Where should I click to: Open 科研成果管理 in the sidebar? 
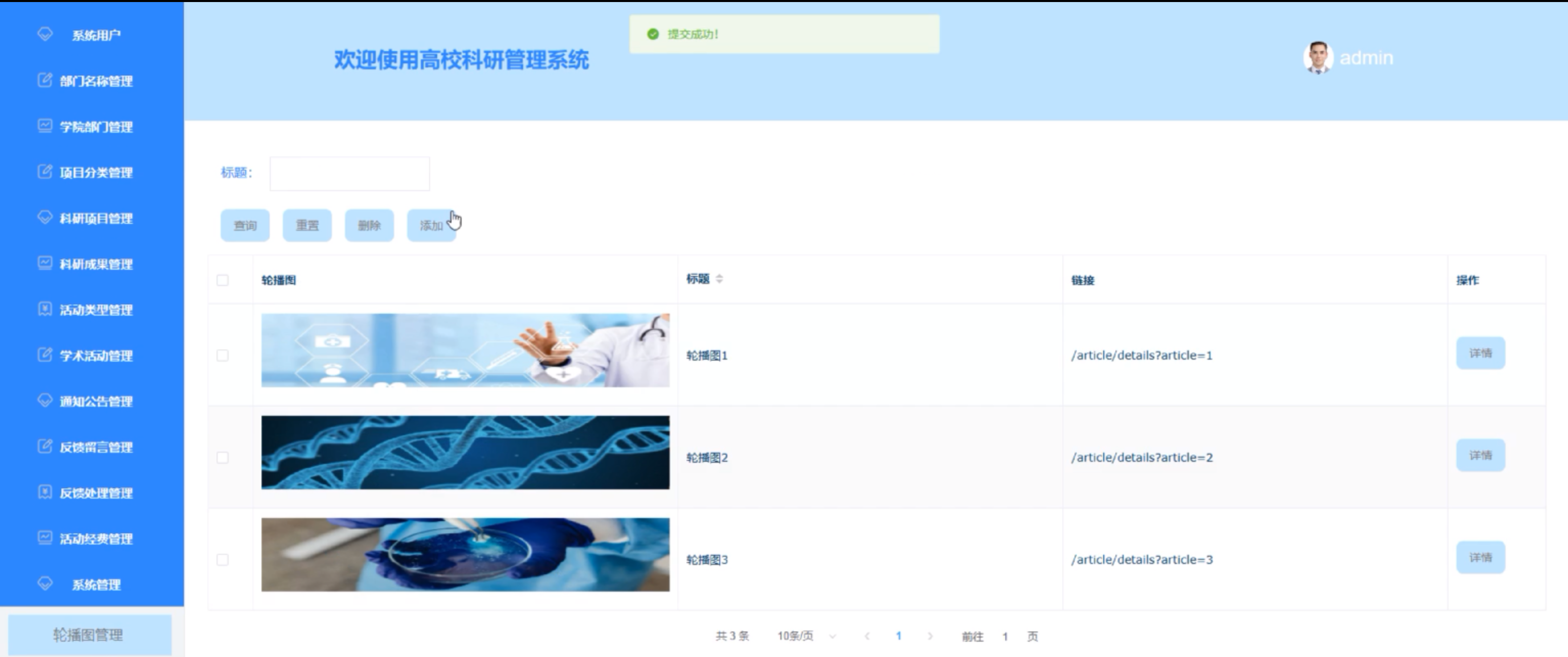point(96,264)
